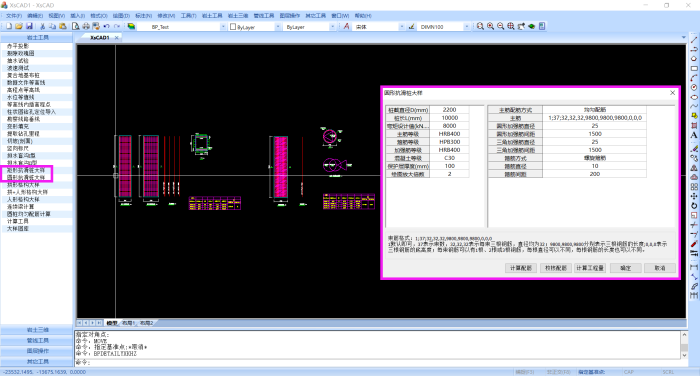Toggle the ByLayer color checkbox

233,27
